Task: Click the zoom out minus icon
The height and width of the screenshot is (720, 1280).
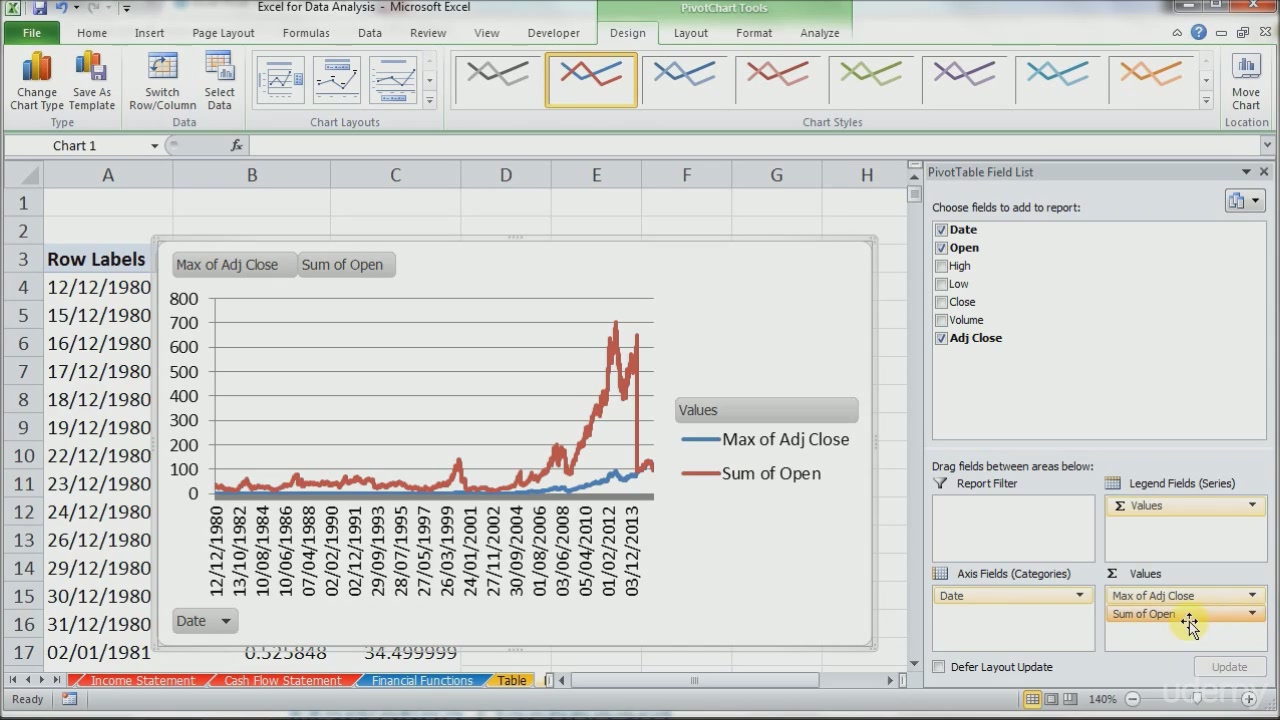Action: (x=1133, y=699)
